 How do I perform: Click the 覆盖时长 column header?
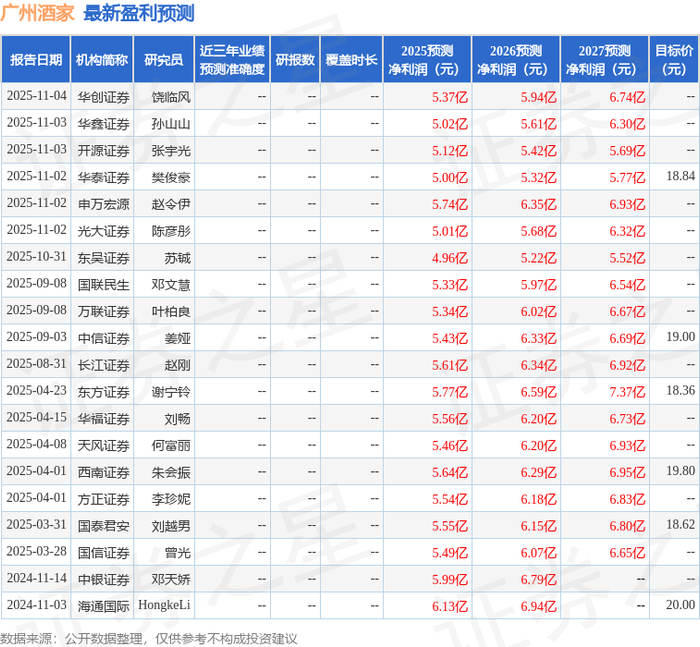click(x=351, y=59)
